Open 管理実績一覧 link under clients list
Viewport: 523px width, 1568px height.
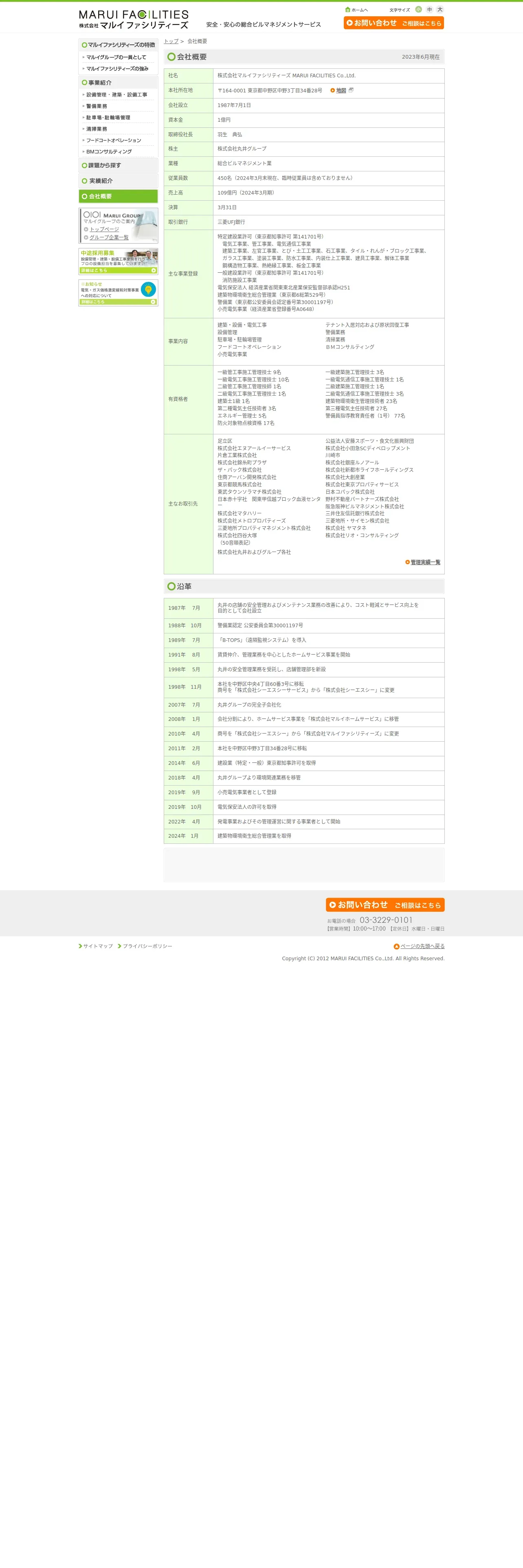pyautogui.click(x=425, y=563)
